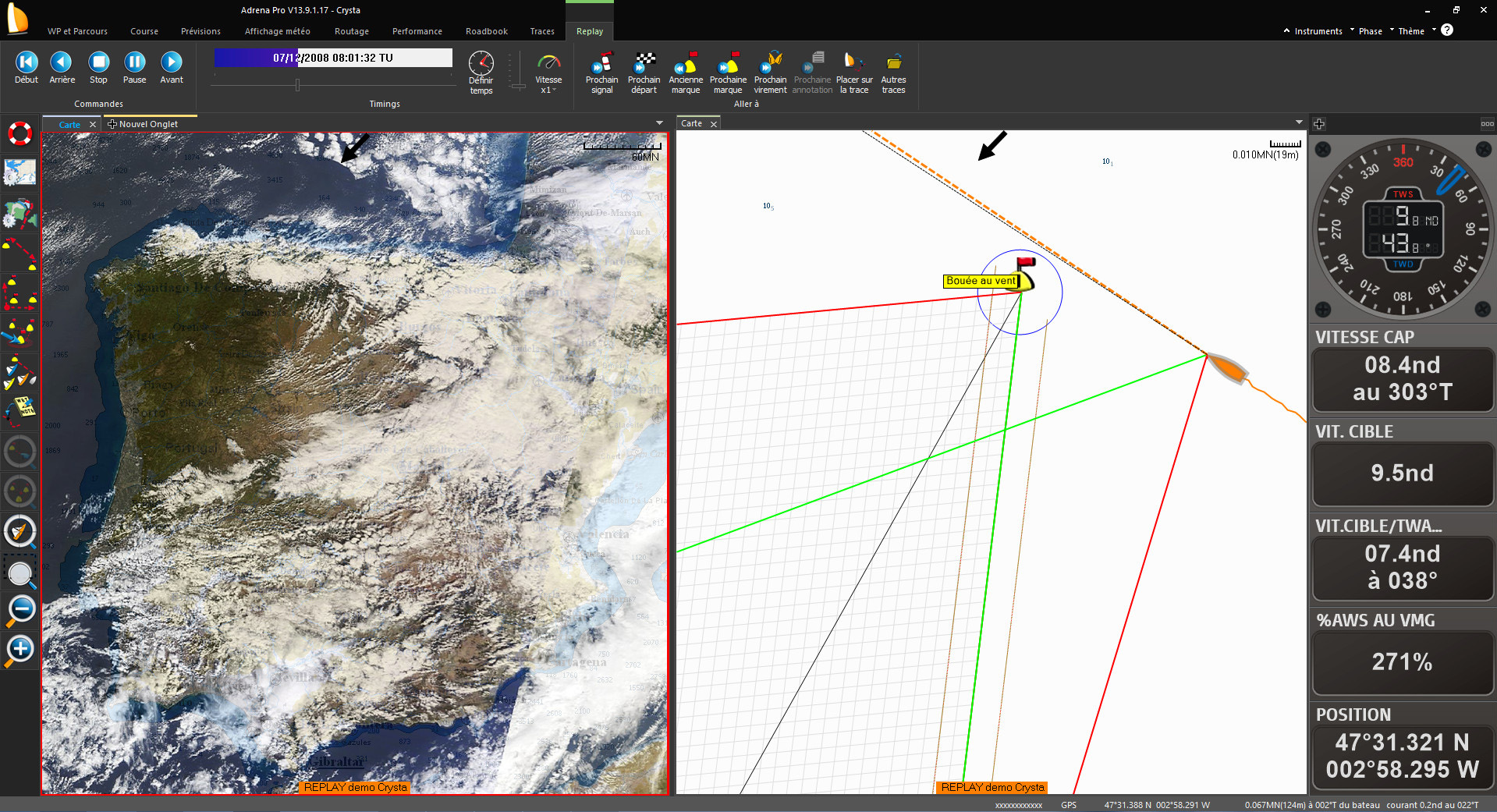1497x812 pixels.
Task: Go to Prochain départ
Action: (x=644, y=73)
